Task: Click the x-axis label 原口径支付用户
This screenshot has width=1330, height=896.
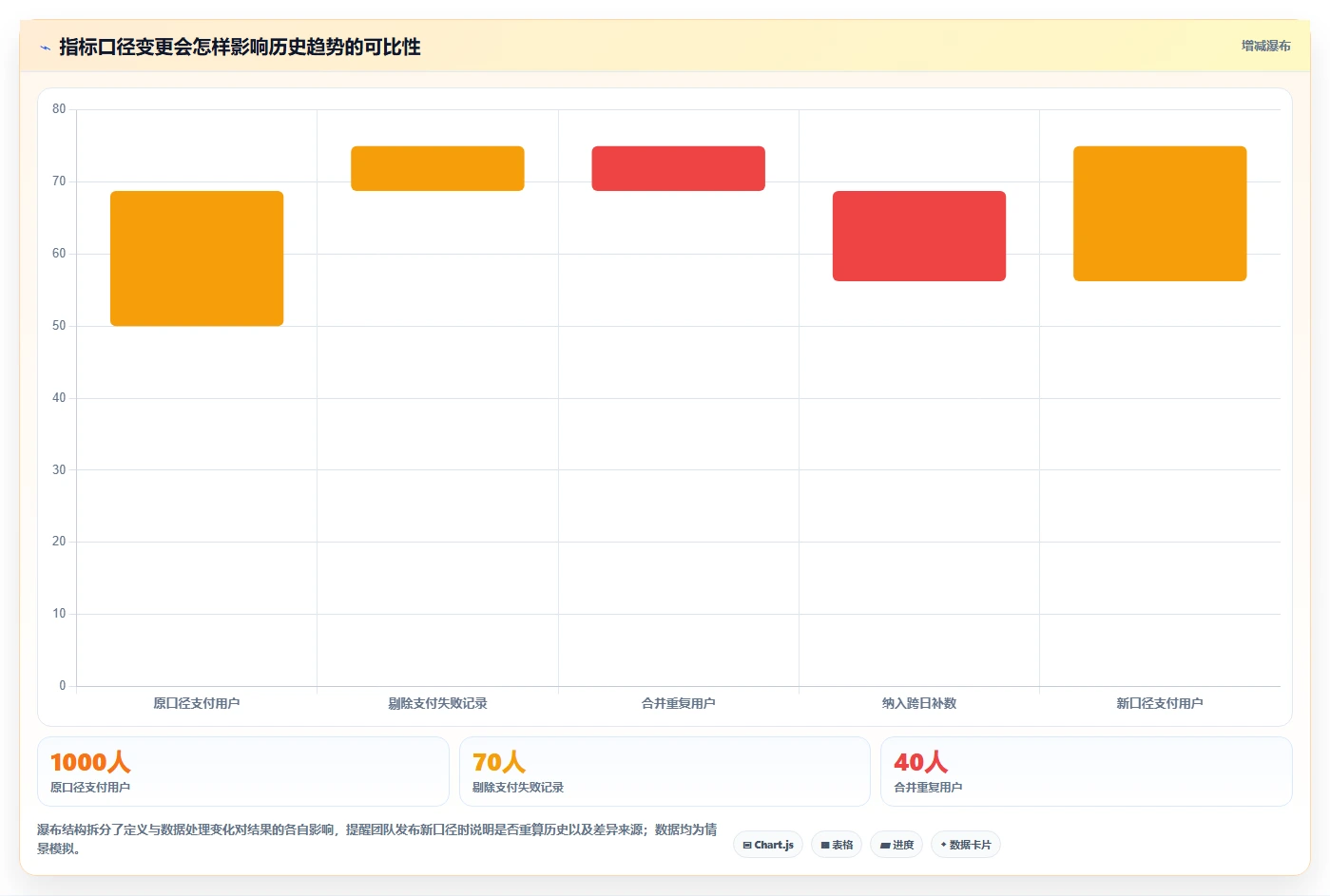Action: point(197,703)
